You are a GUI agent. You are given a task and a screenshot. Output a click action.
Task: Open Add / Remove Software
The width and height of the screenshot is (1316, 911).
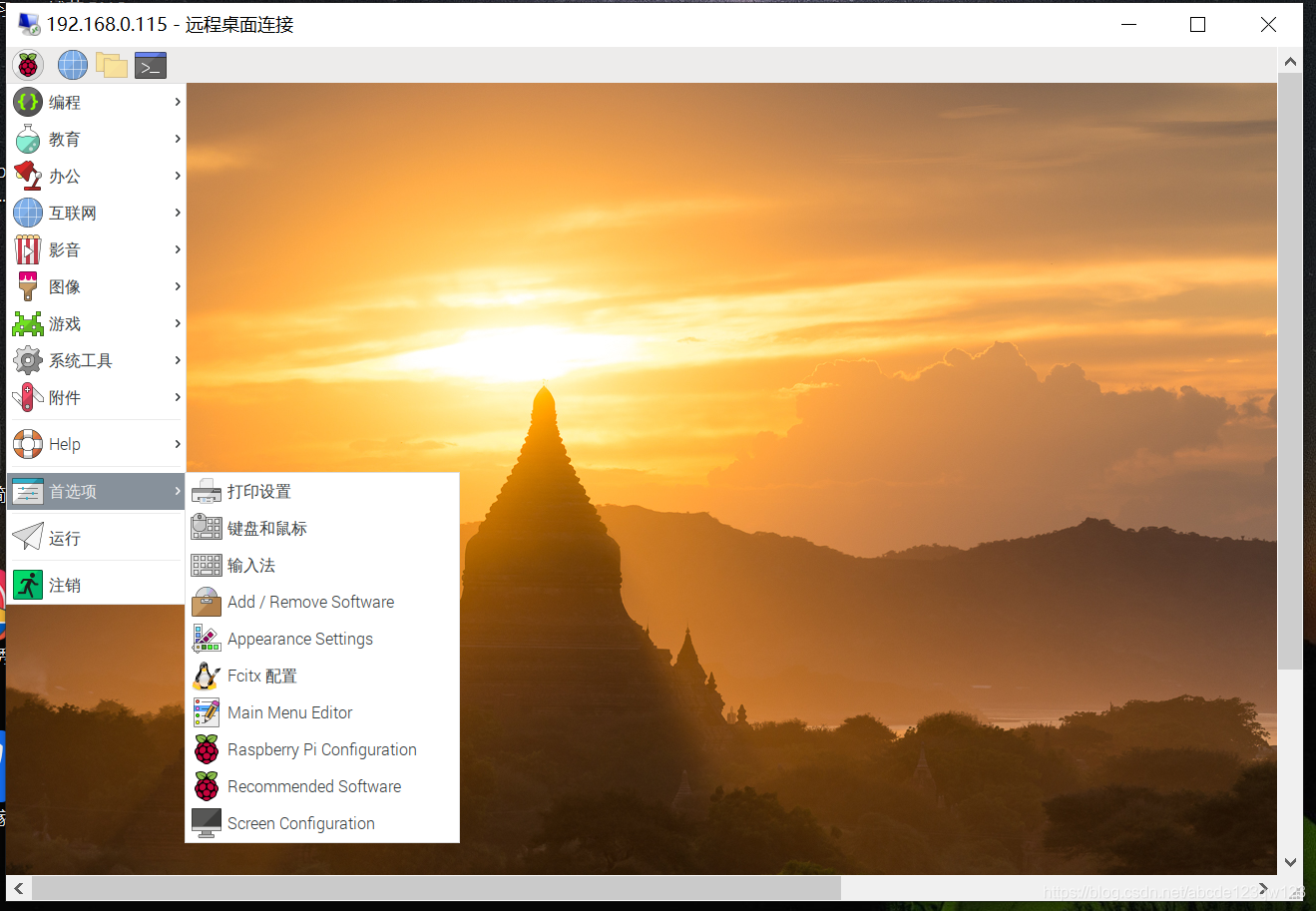(322, 602)
